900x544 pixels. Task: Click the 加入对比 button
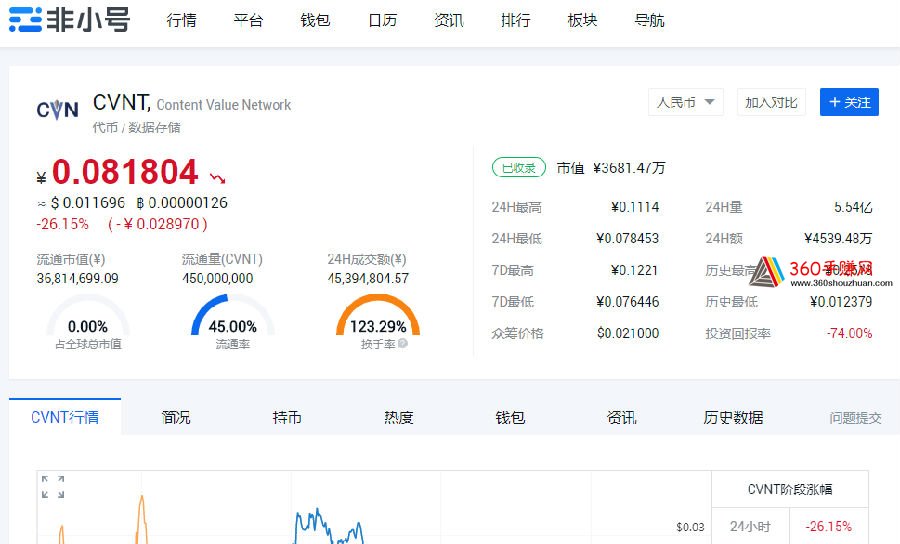click(x=771, y=102)
